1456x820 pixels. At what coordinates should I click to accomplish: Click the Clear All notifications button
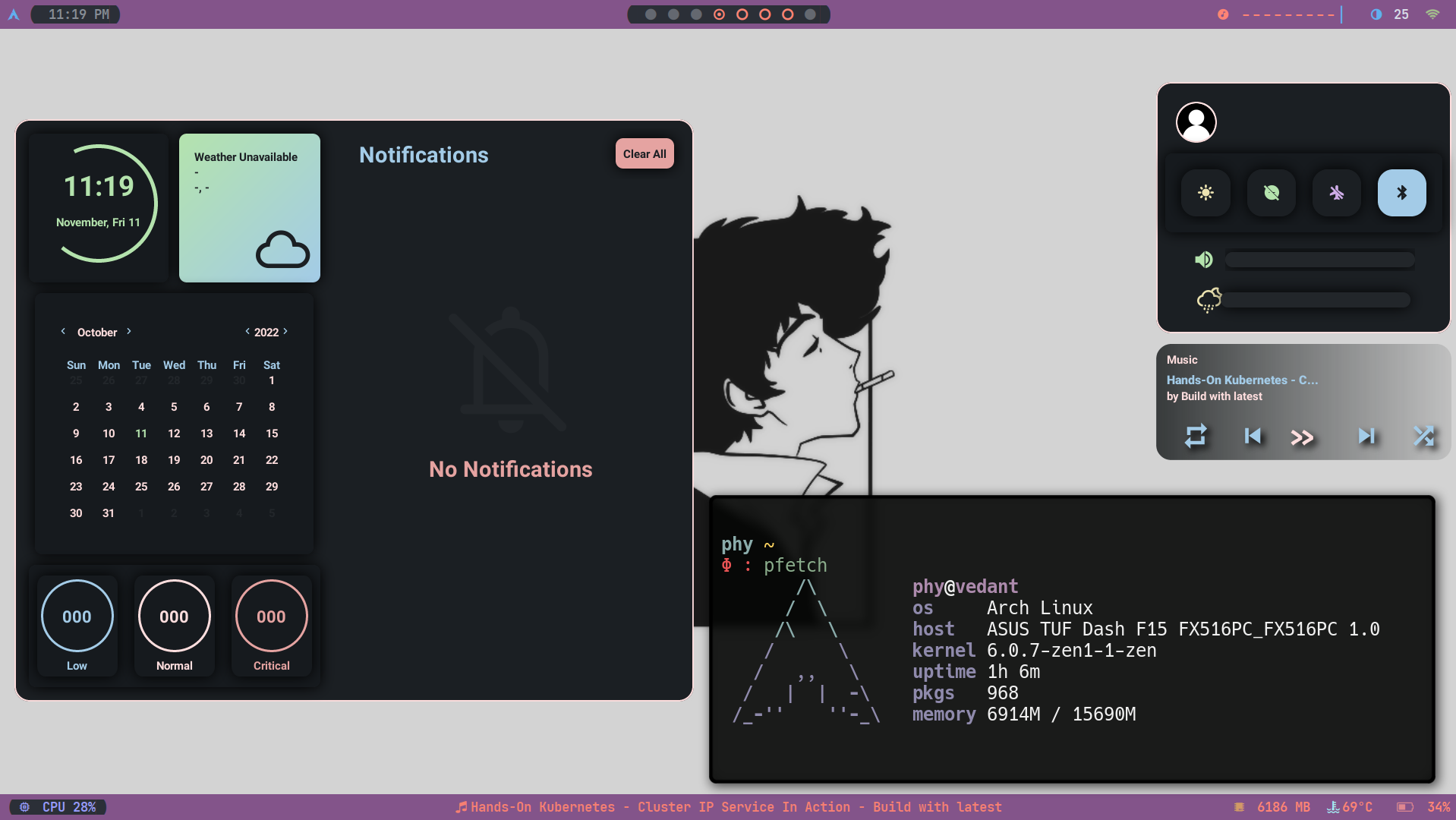coord(644,154)
